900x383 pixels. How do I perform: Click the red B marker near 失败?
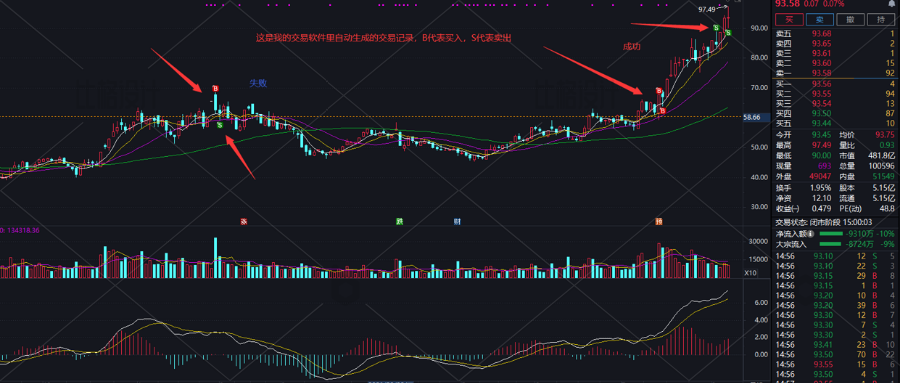tap(216, 88)
